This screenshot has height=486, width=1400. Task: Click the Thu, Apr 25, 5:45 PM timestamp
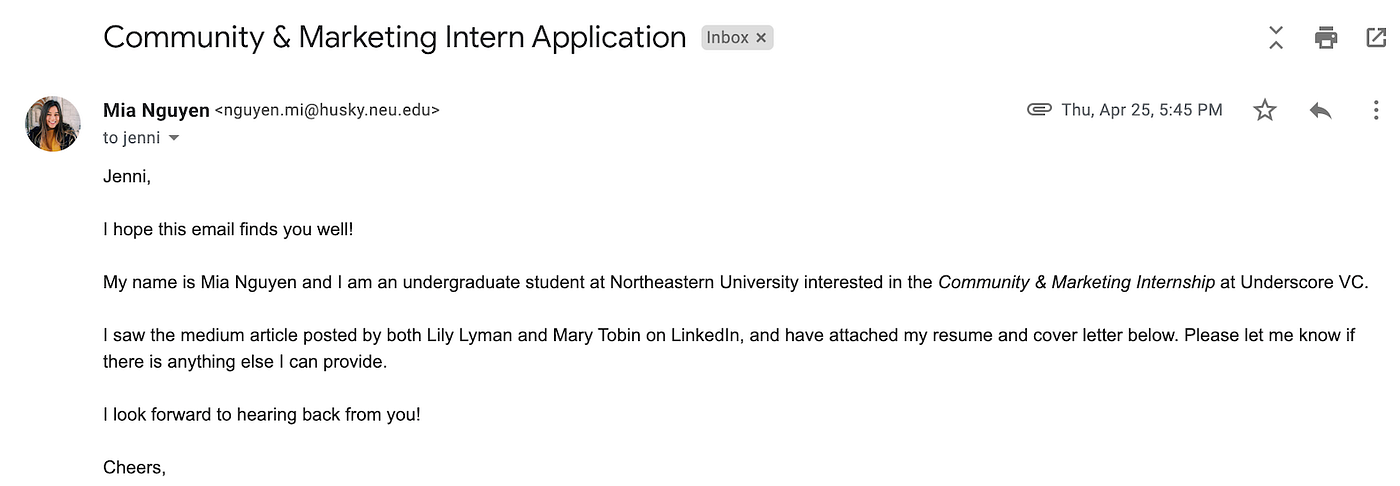1142,110
